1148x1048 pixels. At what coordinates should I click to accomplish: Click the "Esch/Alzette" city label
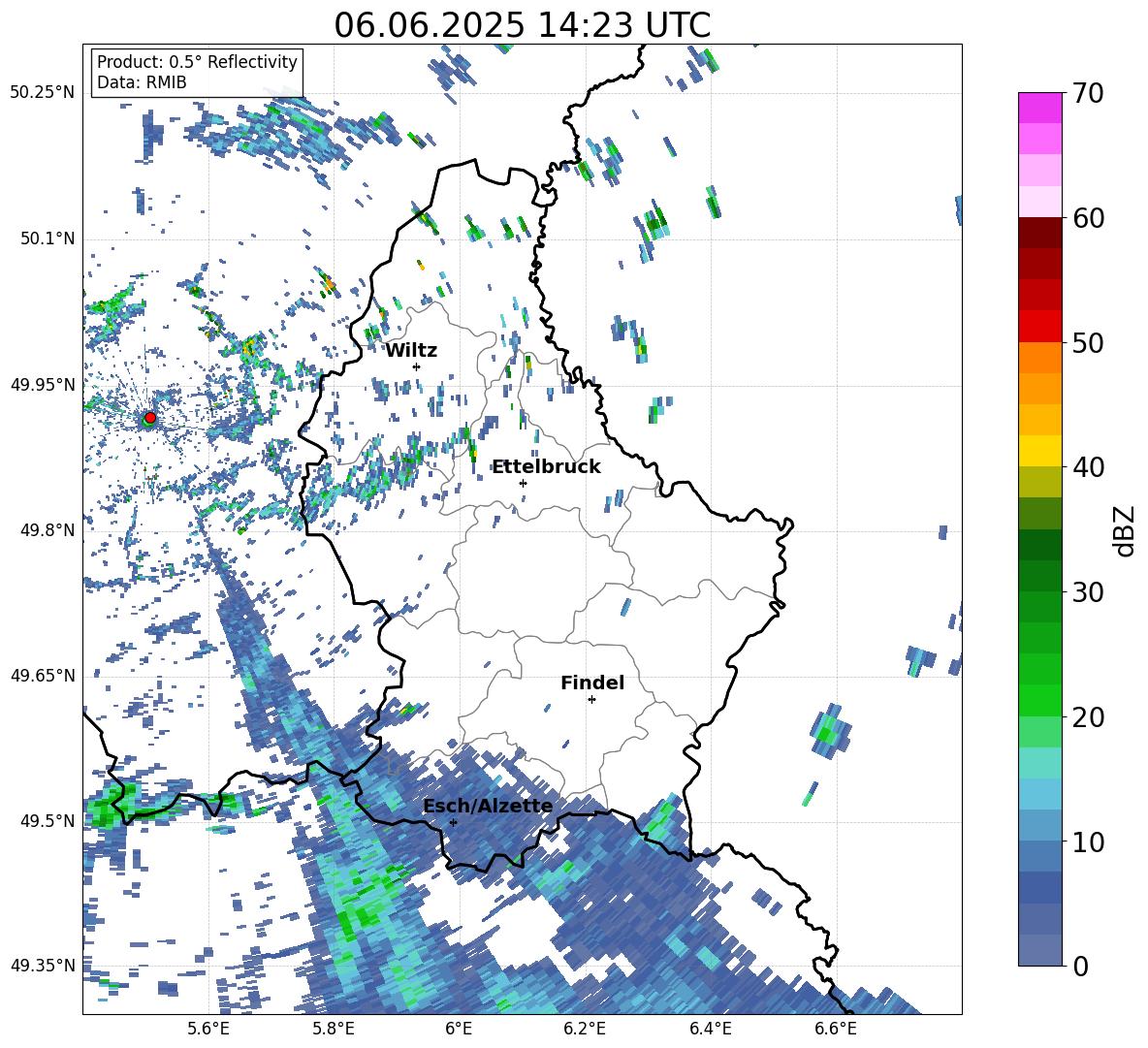coord(488,807)
